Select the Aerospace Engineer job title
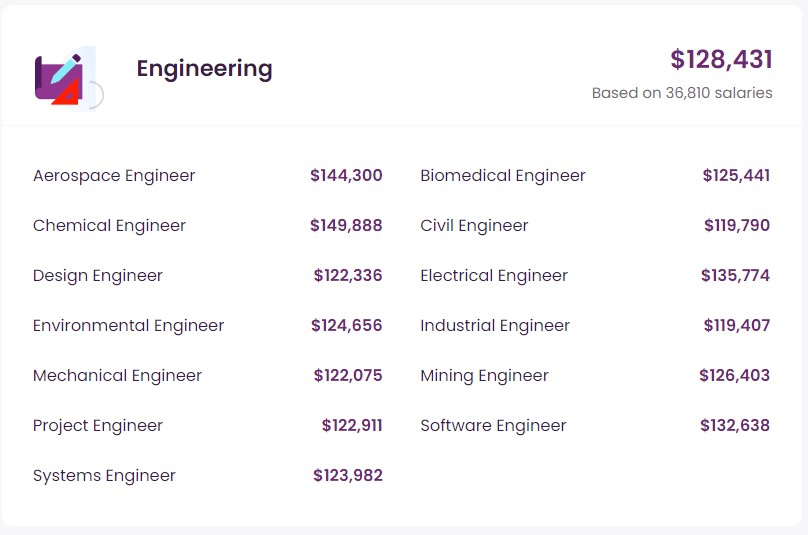808x535 pixels. (114, 176)
